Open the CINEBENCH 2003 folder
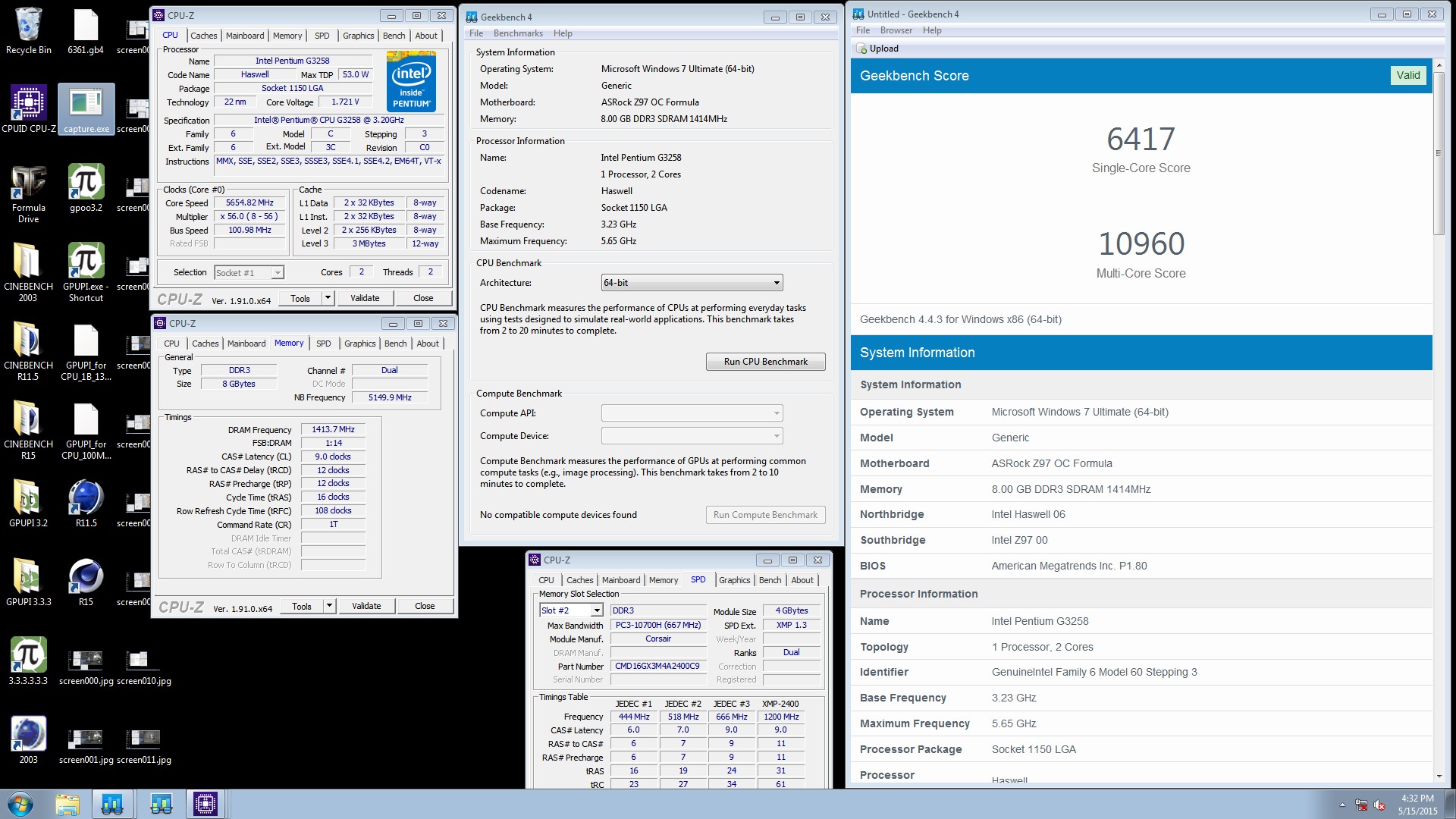The width and height of the screenshot is (1456, 819). (x=28, y=273)
